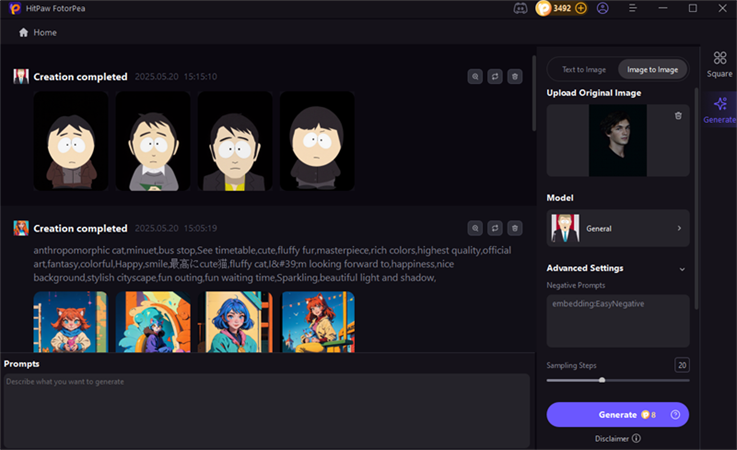Image resolution: width=737 pixels, height=450 pixels.
Task: Click avatar icon of 15:15:10 creation
Action: [x=21, y=76]
